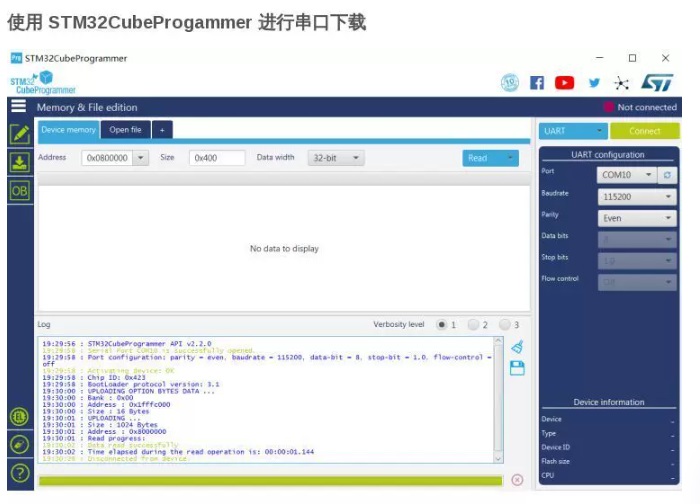This screenshot has width=700, height=504.
Task: Select the Device memory tab
Action: (68, 130)
